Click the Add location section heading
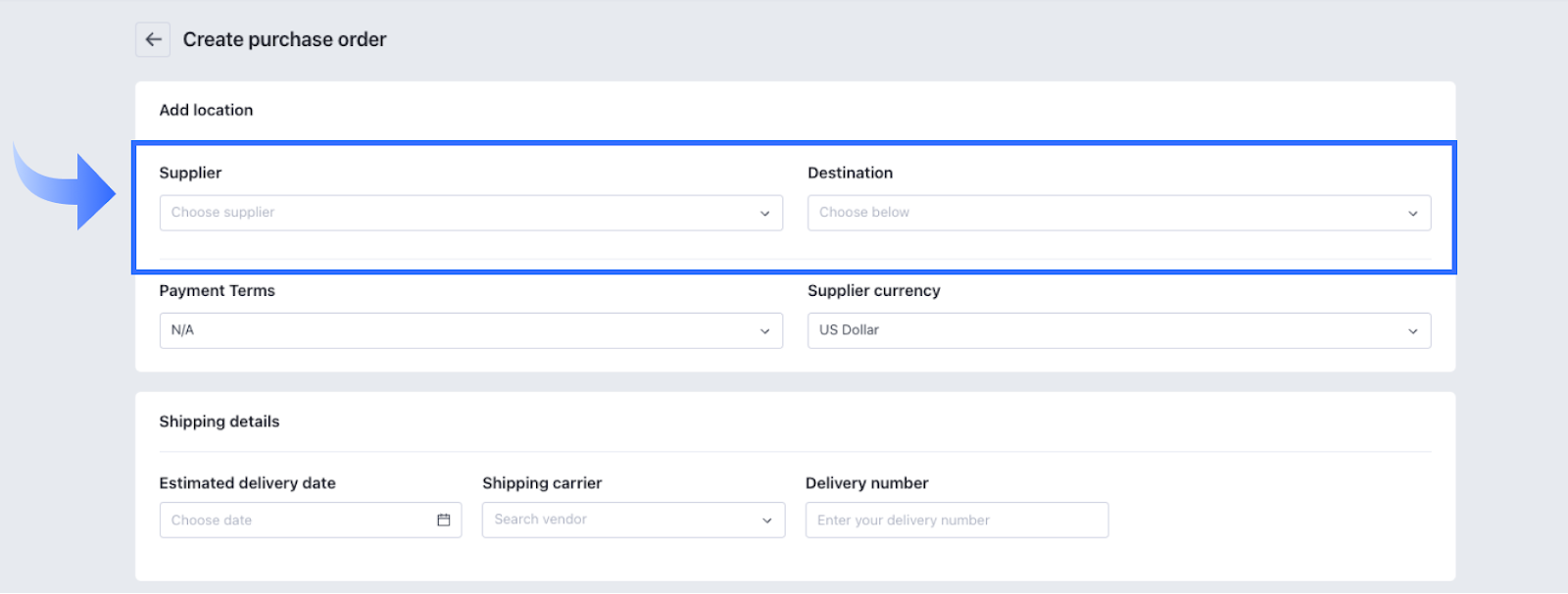Viewport: 1568px width, 594px height. point(206,110)
